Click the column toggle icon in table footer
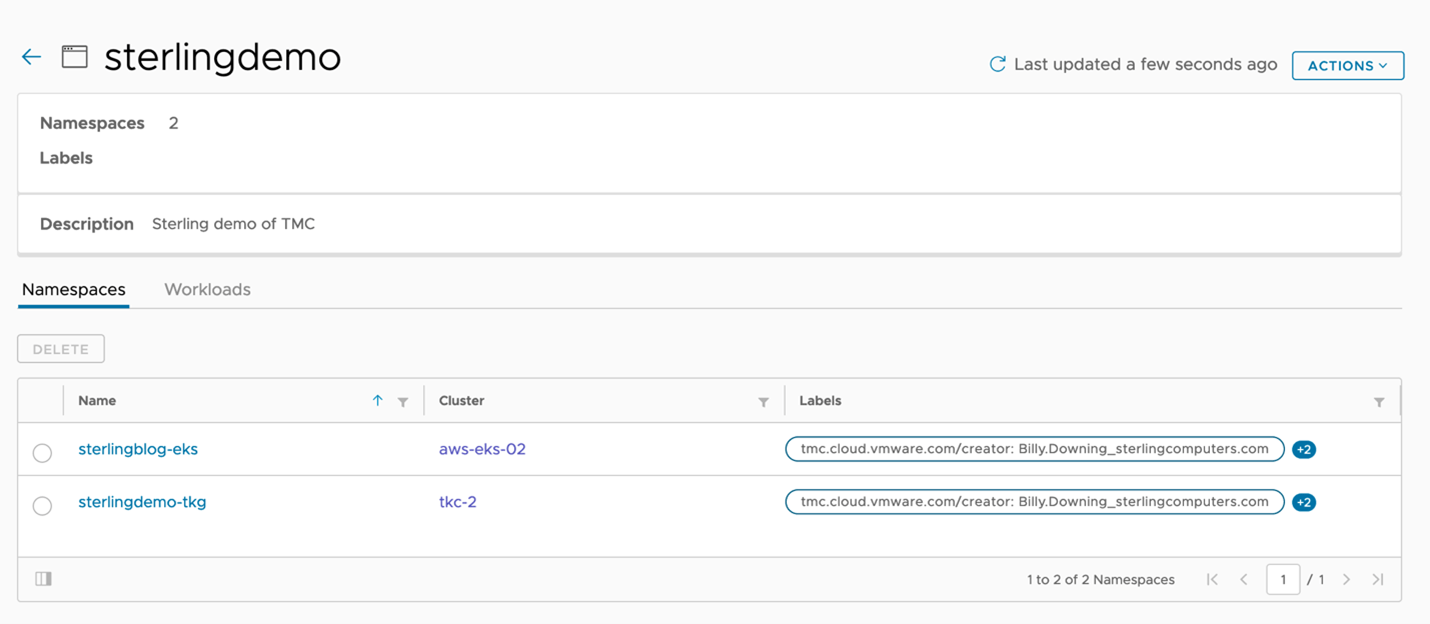The height and width of the screenshot is (624, 1430). click(43, 579)
